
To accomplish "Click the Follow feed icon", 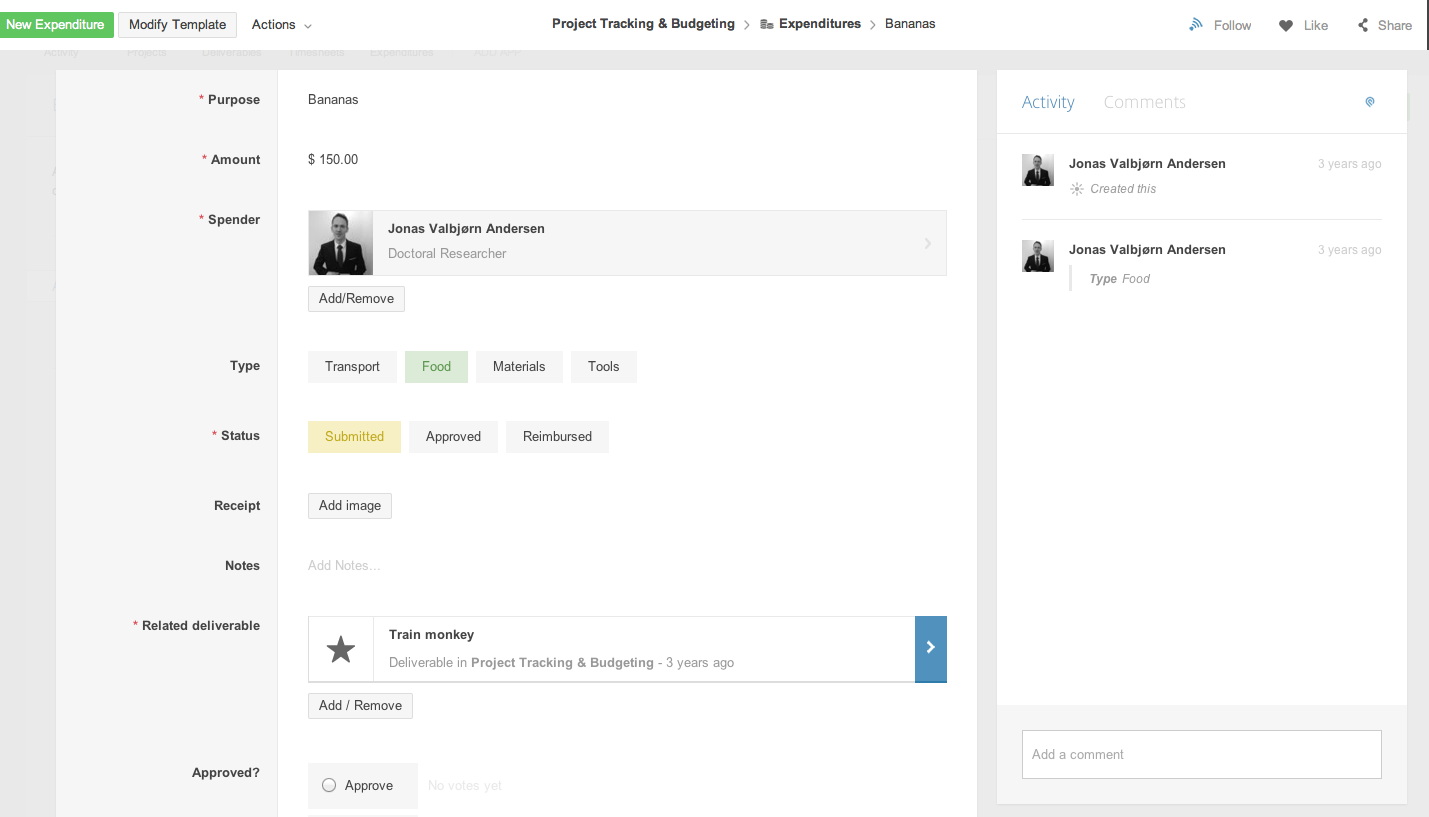I will pos(1195,25).
